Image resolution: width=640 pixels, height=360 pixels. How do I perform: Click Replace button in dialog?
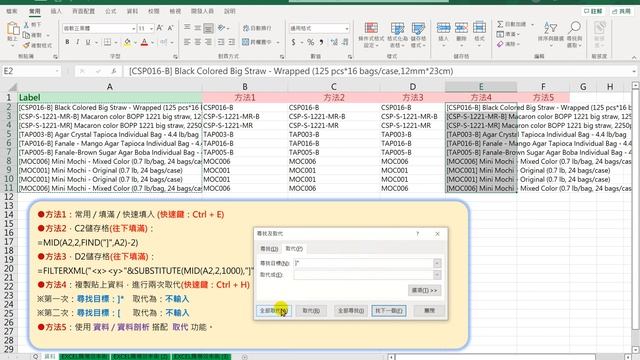(311, 311)
